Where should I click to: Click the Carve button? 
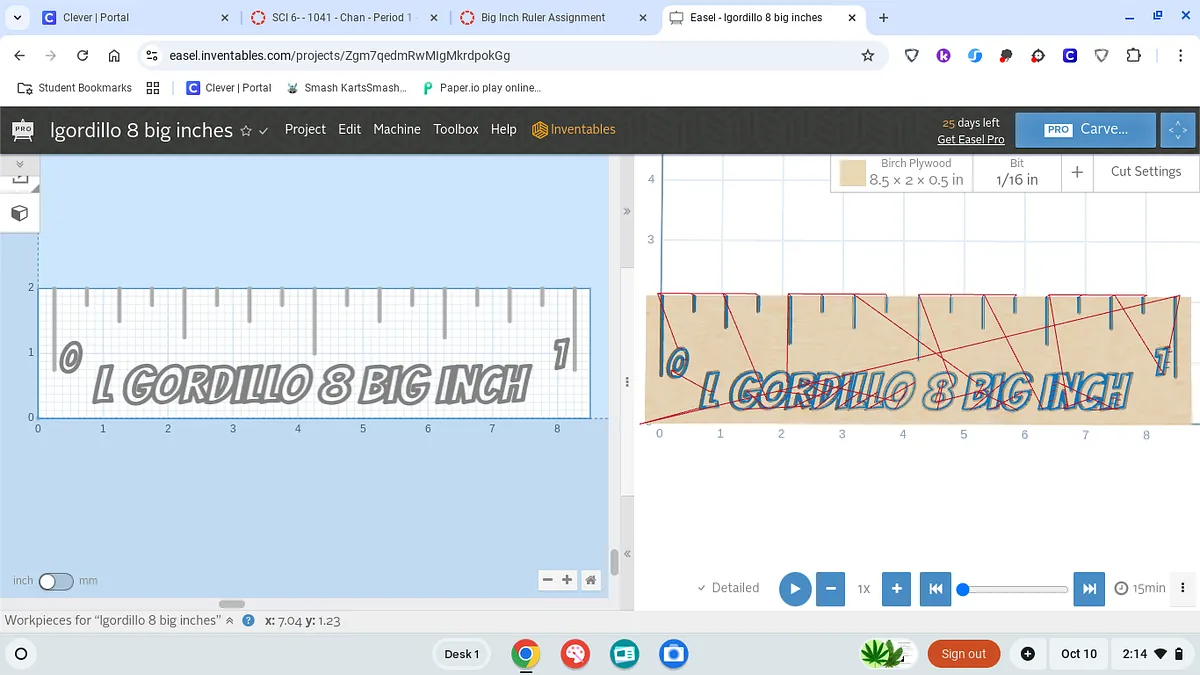1086,130
